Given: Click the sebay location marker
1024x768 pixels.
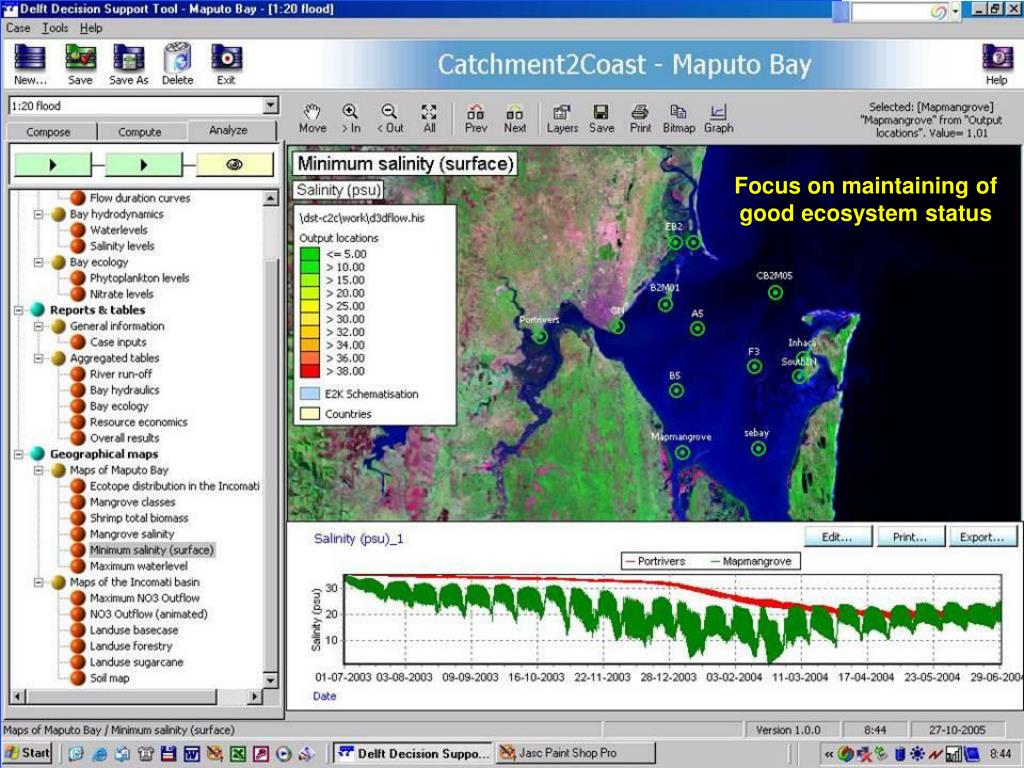Looking at the screenshot, I should [x=758, y=449].
